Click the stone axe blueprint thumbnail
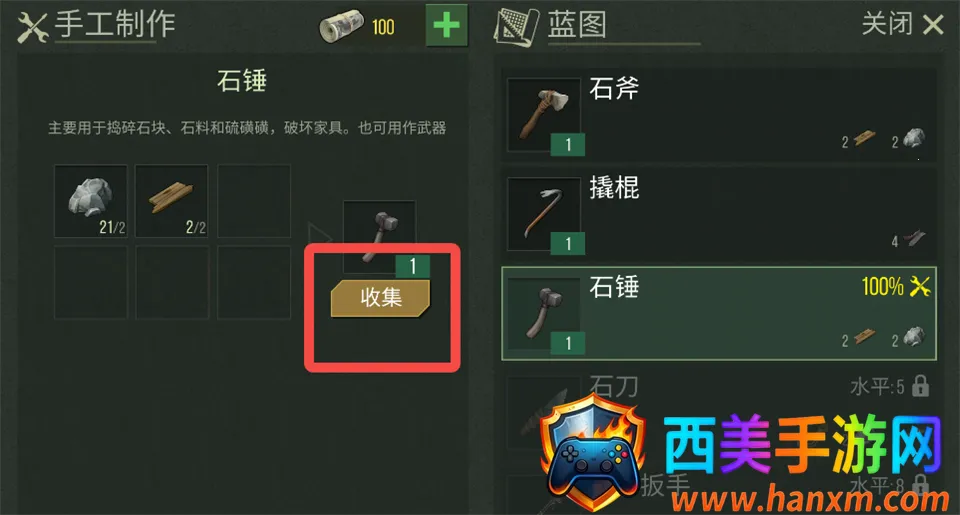 pos(544,115)
